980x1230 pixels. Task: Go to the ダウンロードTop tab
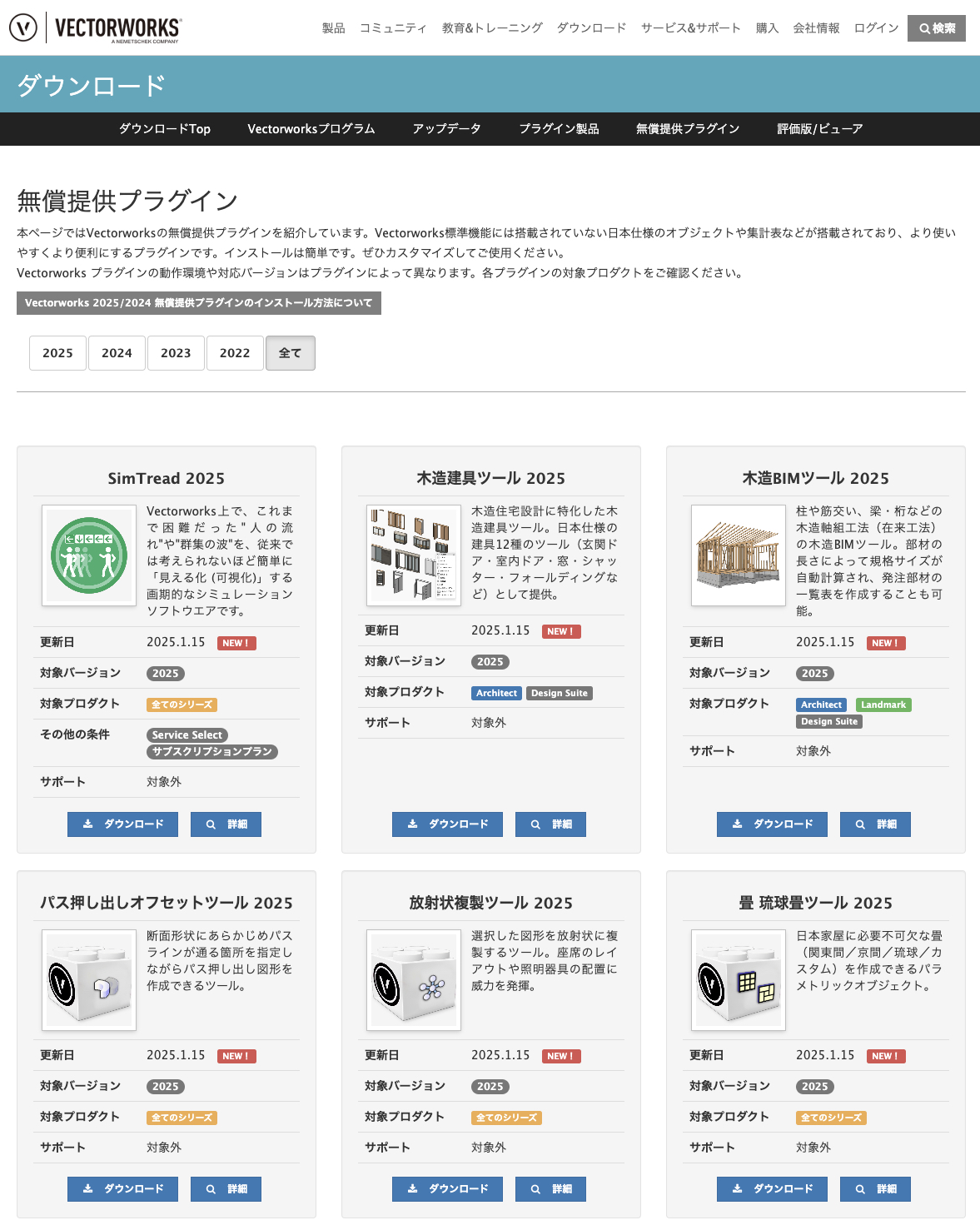tap(165, 129)
